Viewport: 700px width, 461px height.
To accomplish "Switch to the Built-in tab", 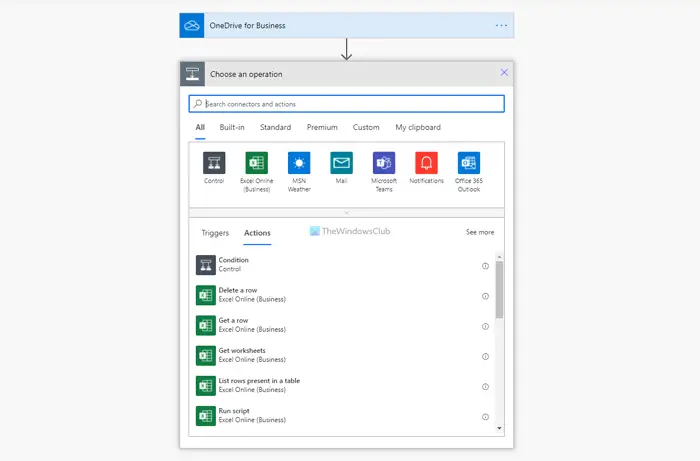I will point(232,127).
